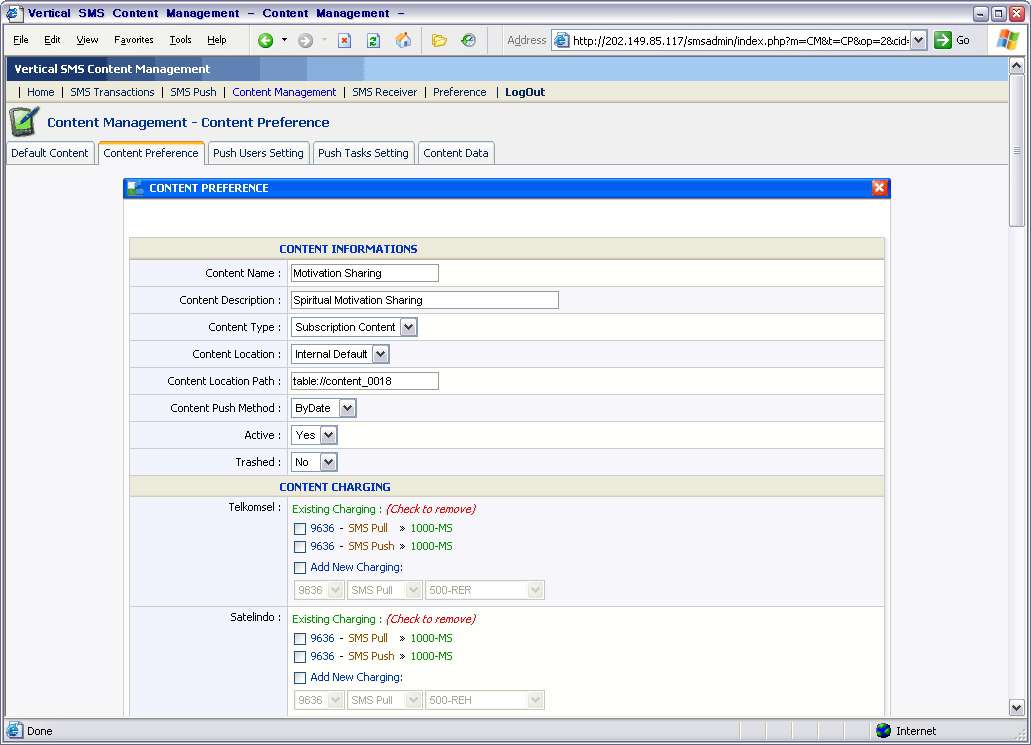The image size is (1031, 745).
Task: Click the Refresh page icon
Action: click(x=373, y=40)
